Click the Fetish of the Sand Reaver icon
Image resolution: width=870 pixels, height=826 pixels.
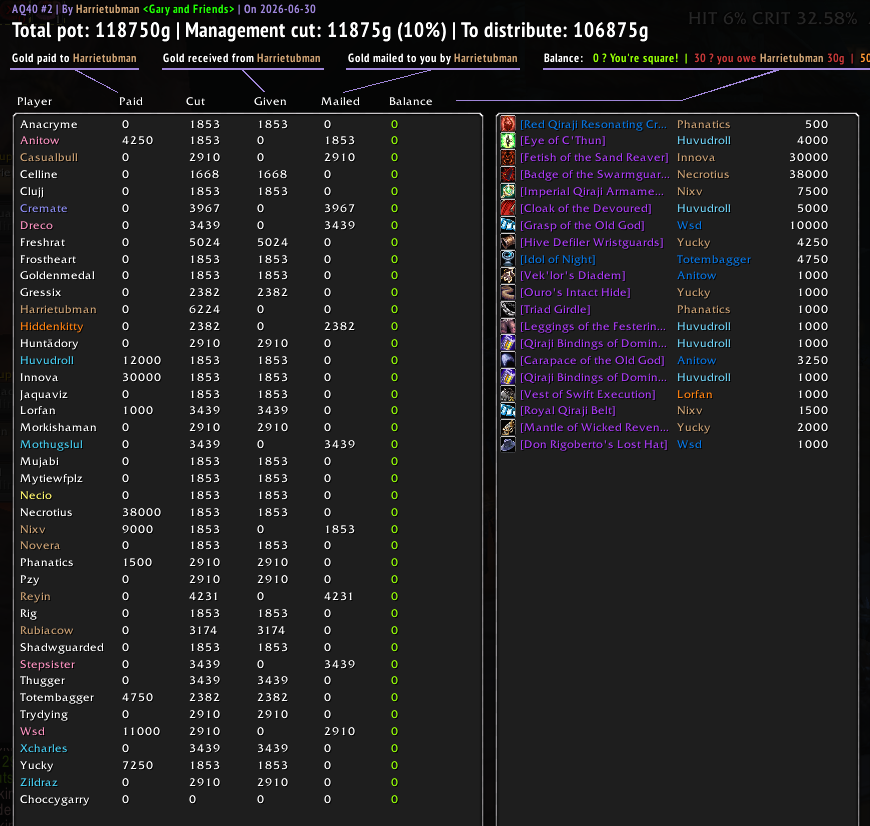pos(508,158)
